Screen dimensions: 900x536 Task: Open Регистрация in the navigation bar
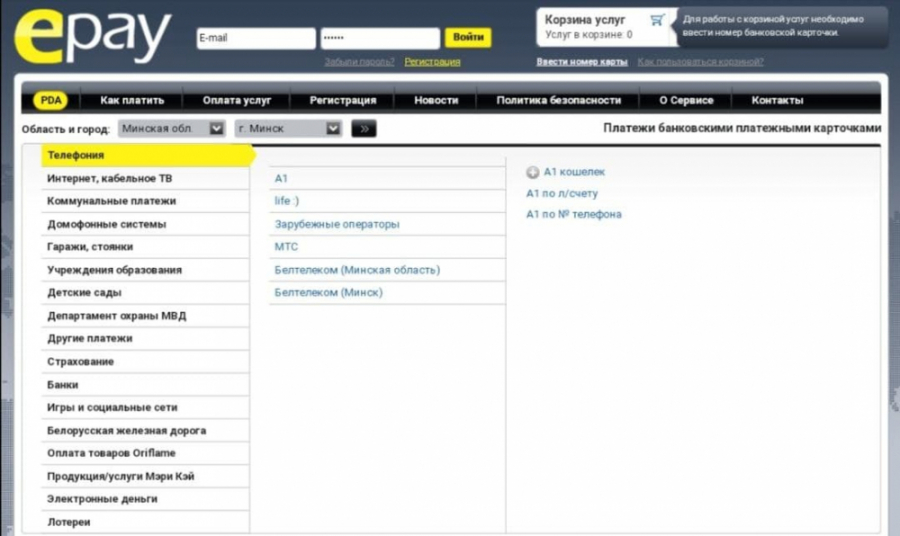(343, 100)
